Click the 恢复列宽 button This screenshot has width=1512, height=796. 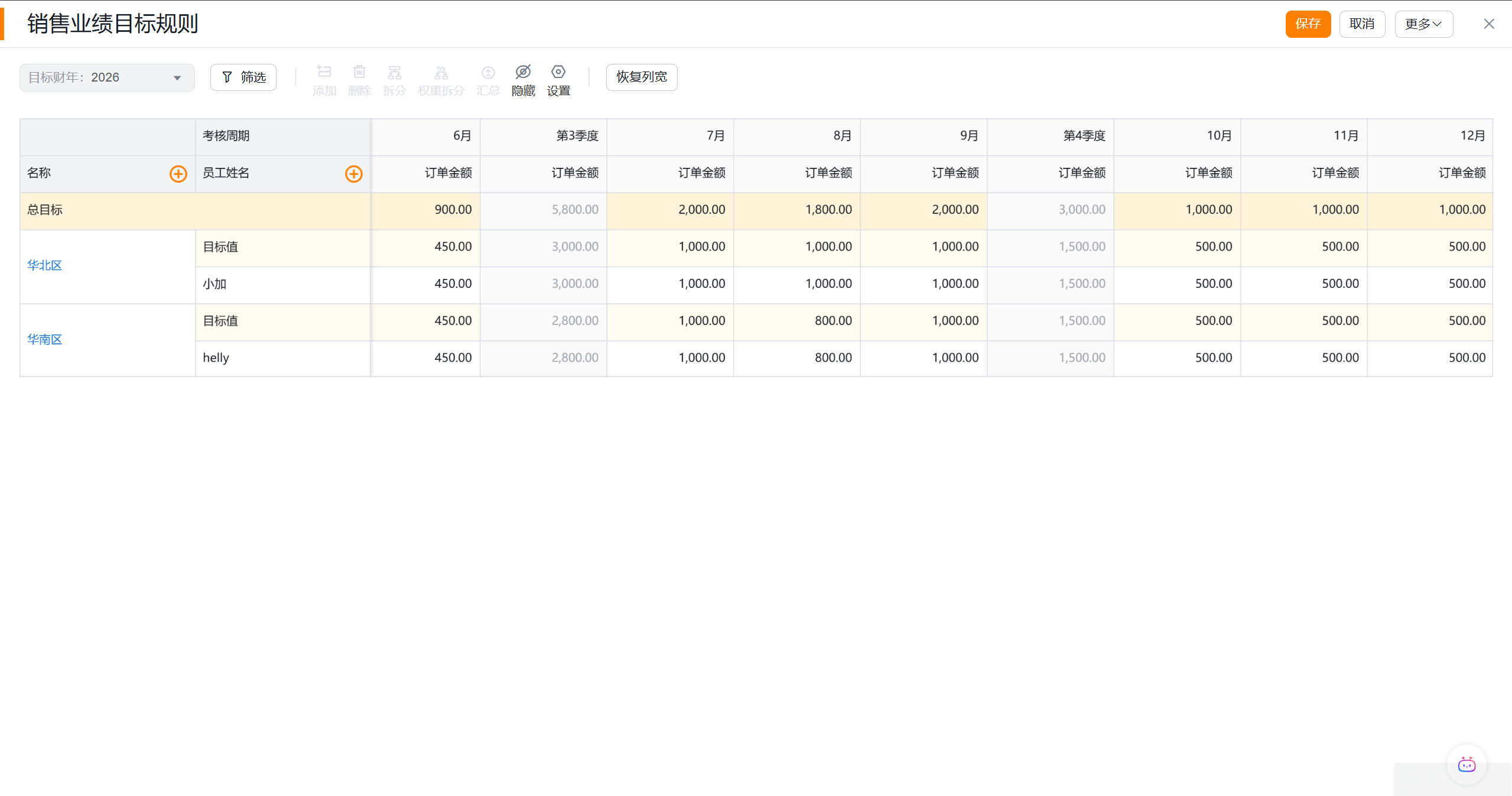tap(641, 77)
